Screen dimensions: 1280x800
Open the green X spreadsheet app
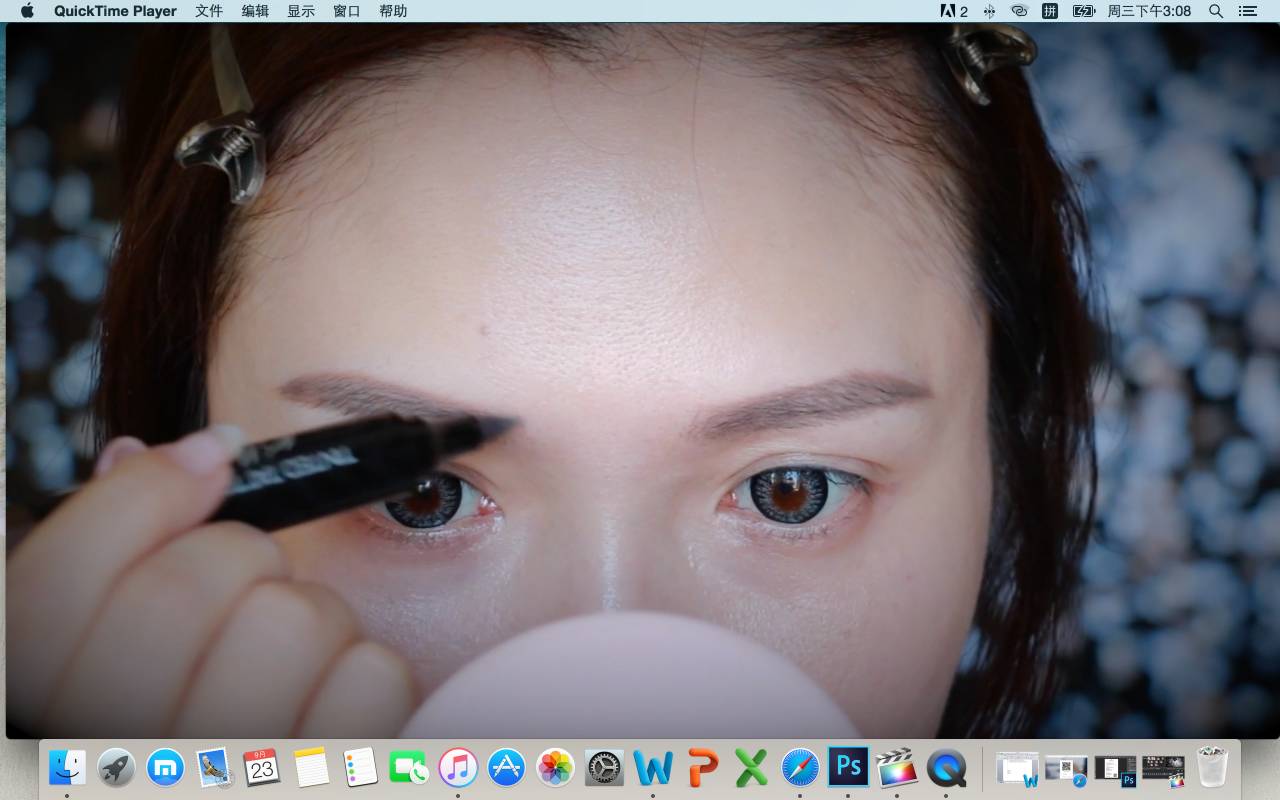click(x=751, y=767)
